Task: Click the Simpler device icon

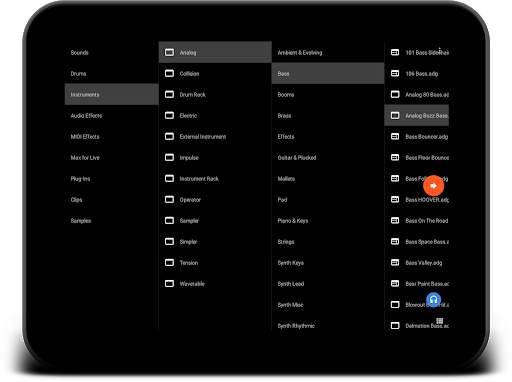Action: click(169, 241)
